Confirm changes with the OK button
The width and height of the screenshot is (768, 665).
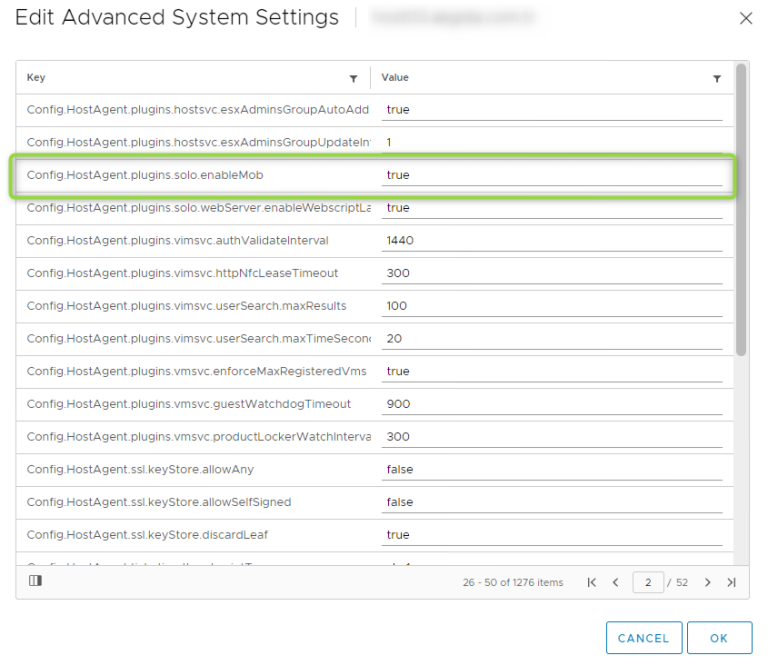pos(719,638)
